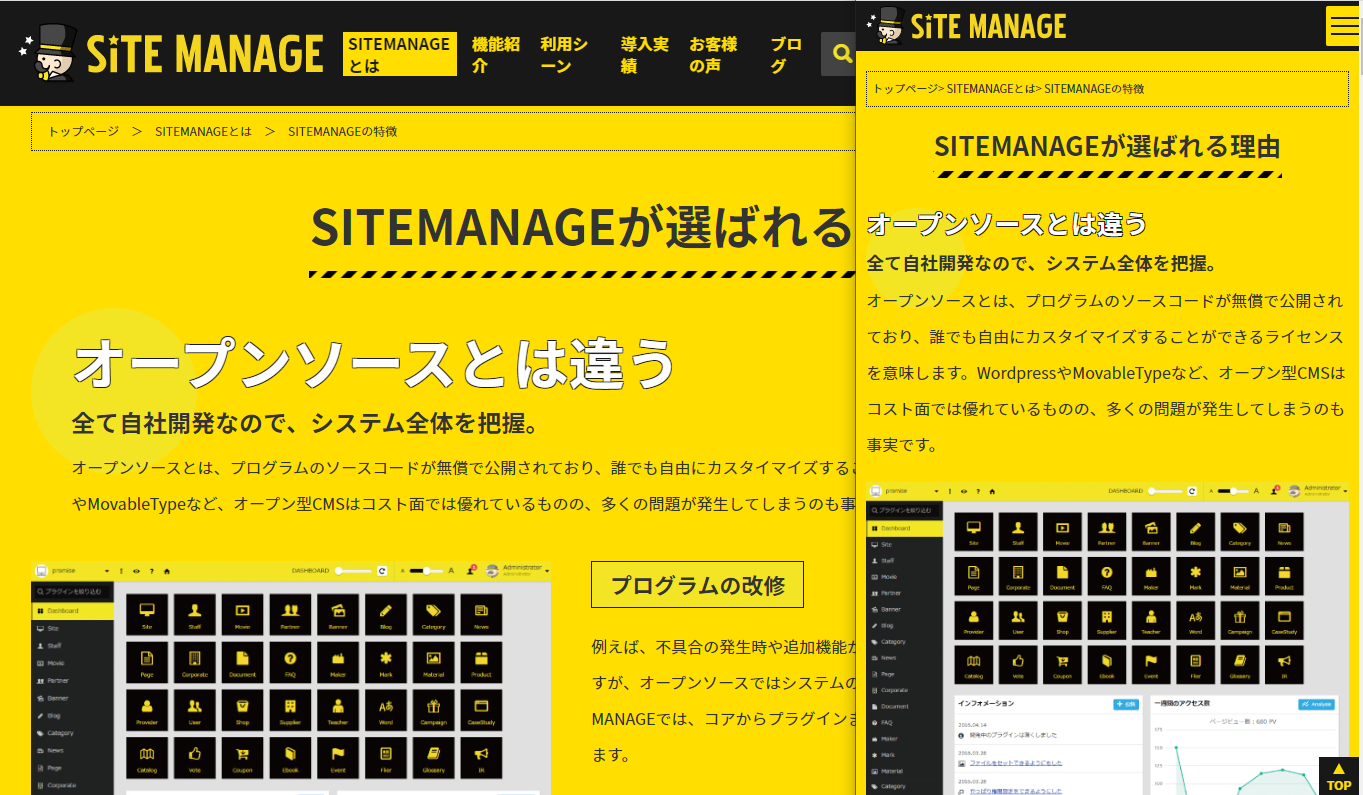Open the hamburger menu in mobile view

pyautogui.click(x=1341, y=26)
